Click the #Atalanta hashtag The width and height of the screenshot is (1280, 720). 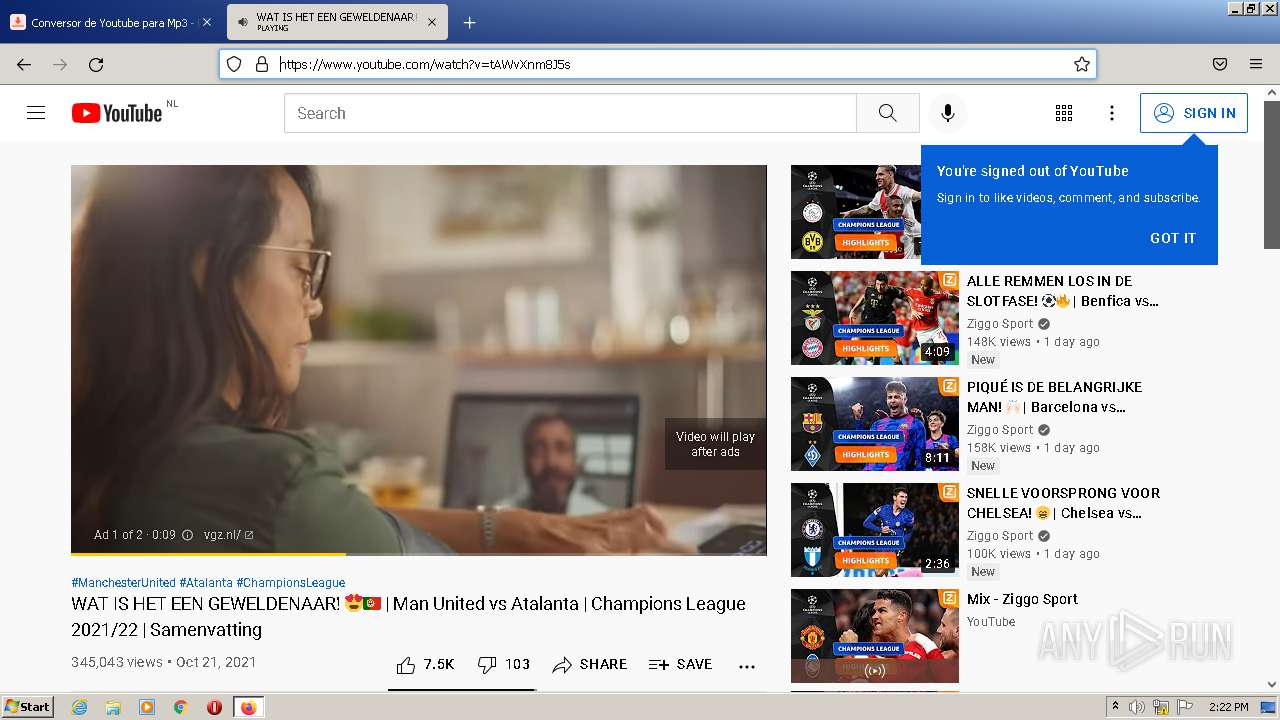(x=206, y=582)
